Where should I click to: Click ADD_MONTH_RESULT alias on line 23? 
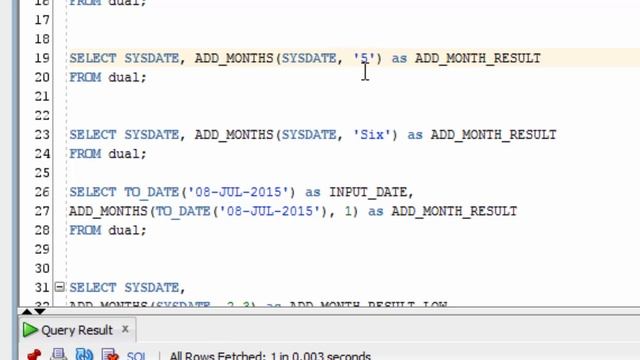(493, 135)
